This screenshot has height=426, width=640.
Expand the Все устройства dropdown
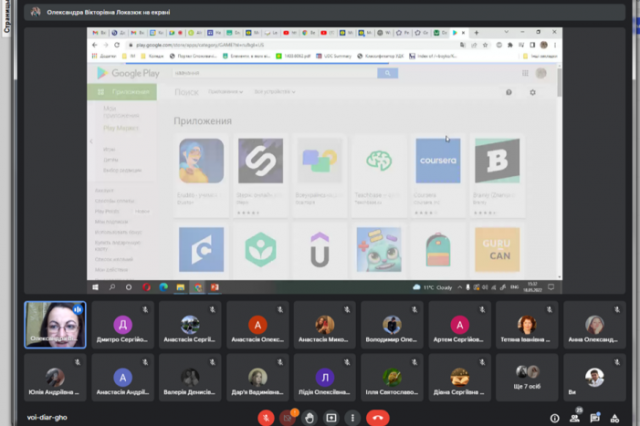point(275,92)
